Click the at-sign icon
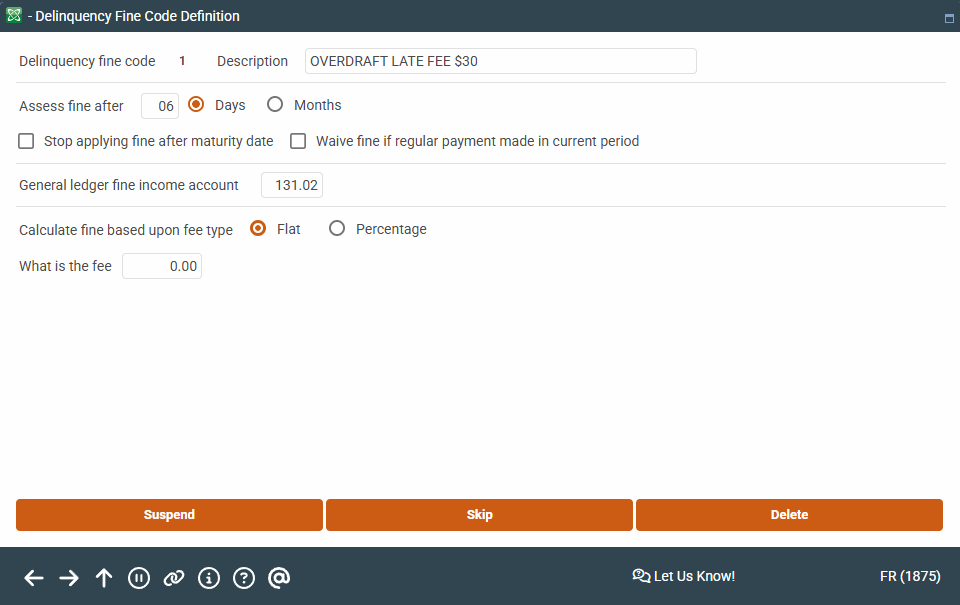The height and width of the screenshot is (605, 960). (279, 577)
